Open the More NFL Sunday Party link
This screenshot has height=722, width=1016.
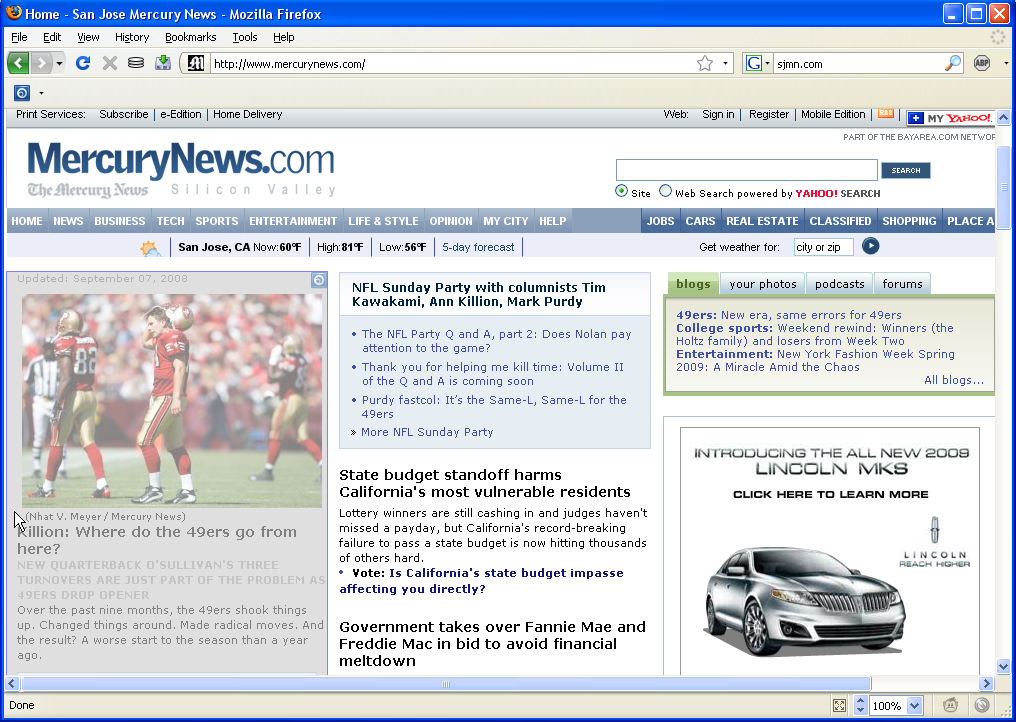[427, 432]
